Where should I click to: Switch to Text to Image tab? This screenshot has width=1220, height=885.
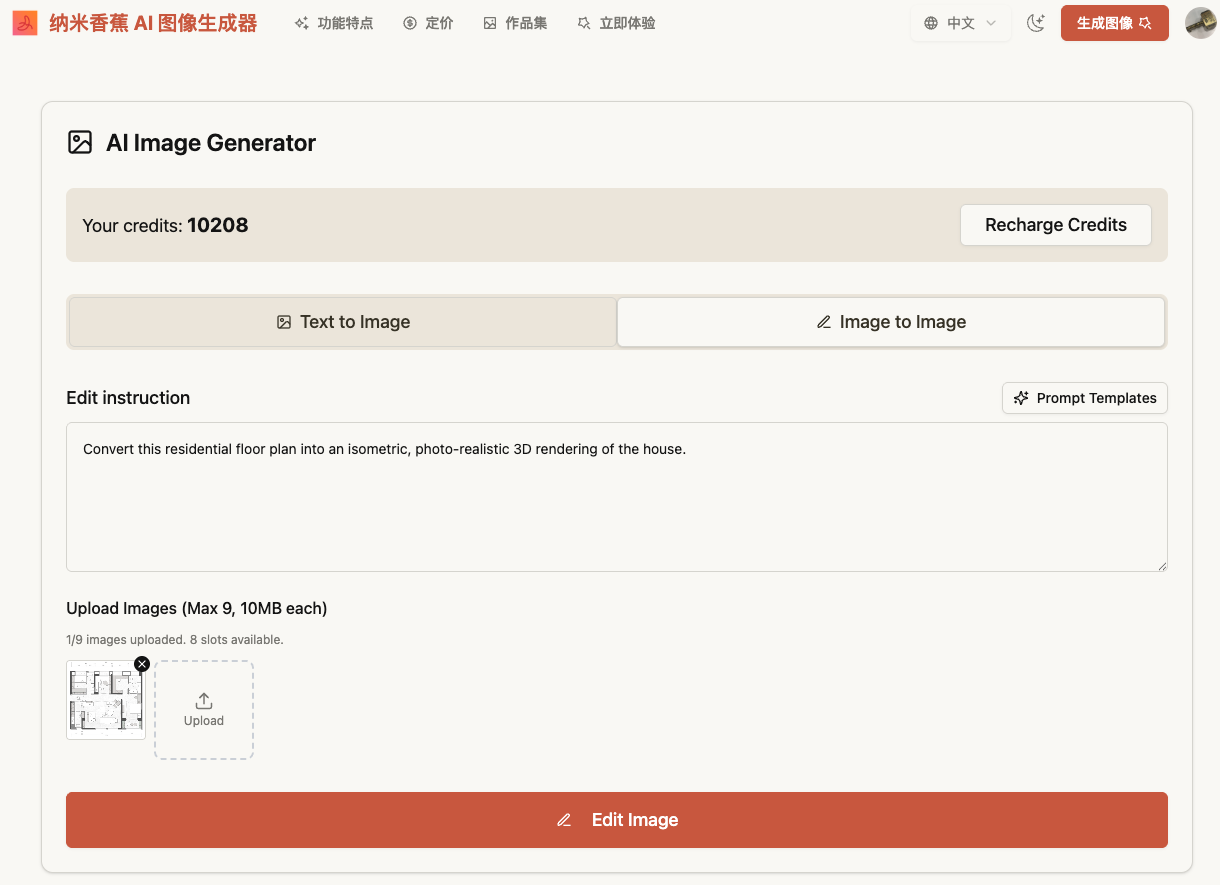pos(342,322)
